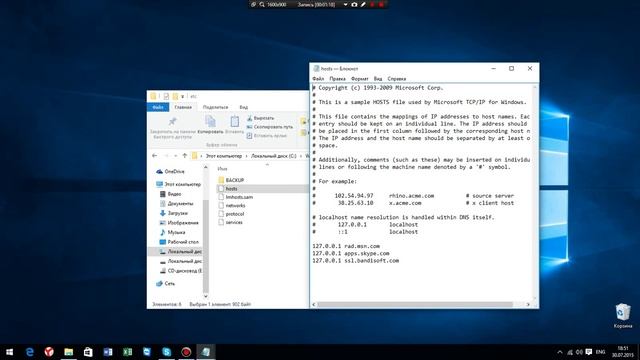Open the Bandicam recorder taskbar icon
Viewport: 640px width, 360px height.
tap(186, 352)
